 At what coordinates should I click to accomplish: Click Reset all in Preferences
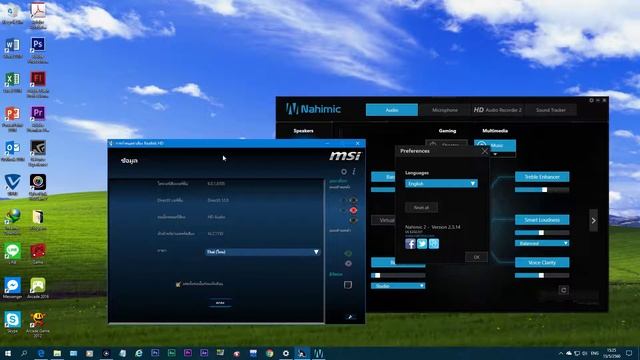click(421, 207)
